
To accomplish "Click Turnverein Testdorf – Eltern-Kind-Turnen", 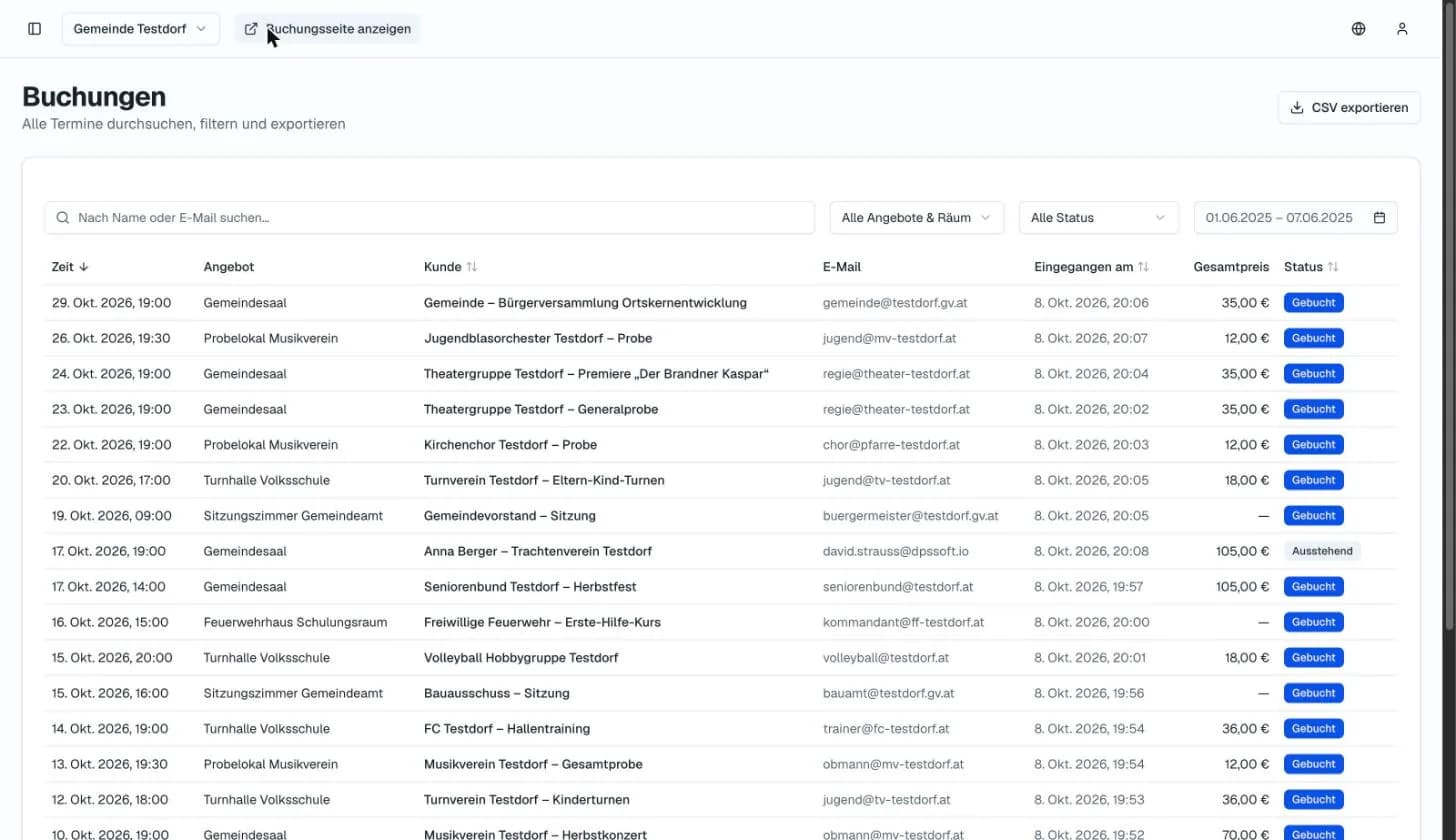I will (544, 480).
